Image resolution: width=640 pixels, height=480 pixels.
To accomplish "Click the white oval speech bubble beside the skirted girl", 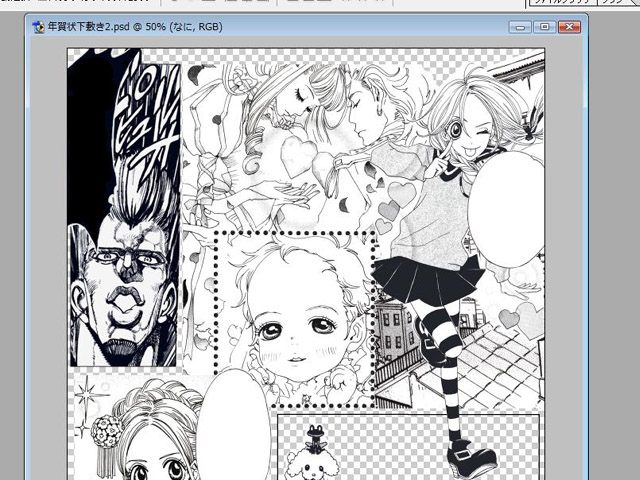I will pos(506,209).
